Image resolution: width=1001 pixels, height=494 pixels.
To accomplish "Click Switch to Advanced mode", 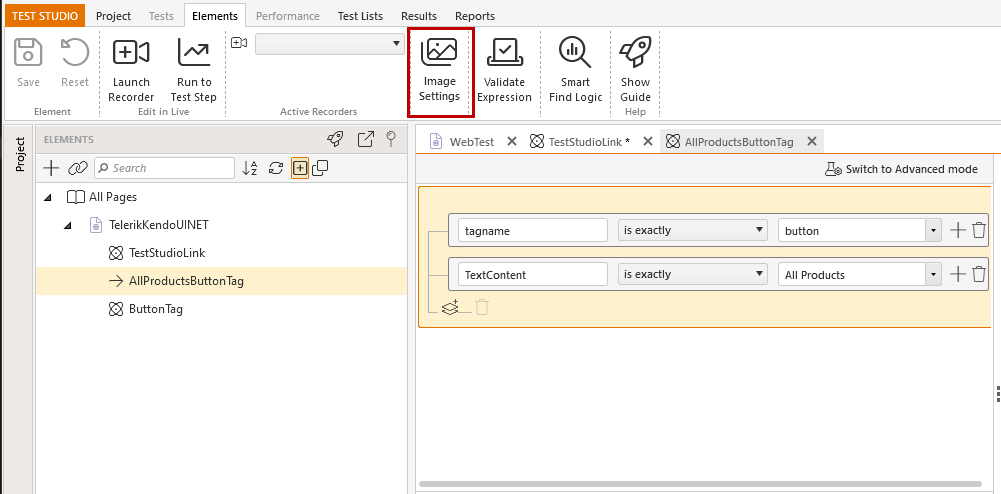I will point(901,169).
